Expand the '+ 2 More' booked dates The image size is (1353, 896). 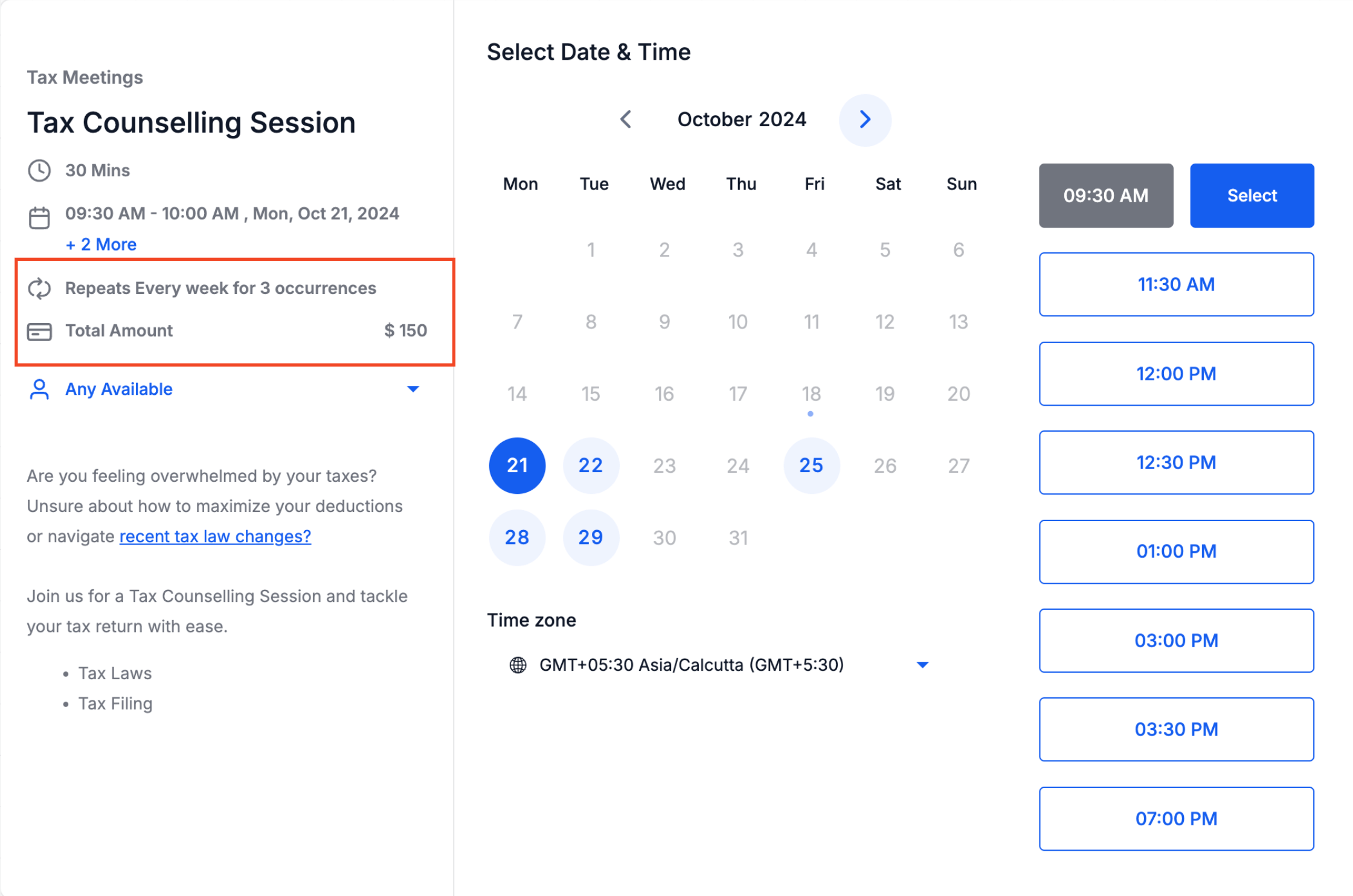(x=101, y=245)
